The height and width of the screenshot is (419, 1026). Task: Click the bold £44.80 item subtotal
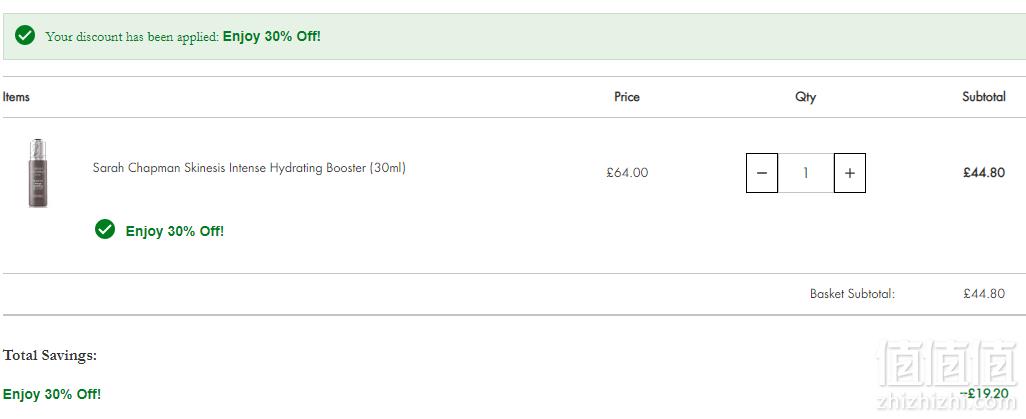point(983,173)
